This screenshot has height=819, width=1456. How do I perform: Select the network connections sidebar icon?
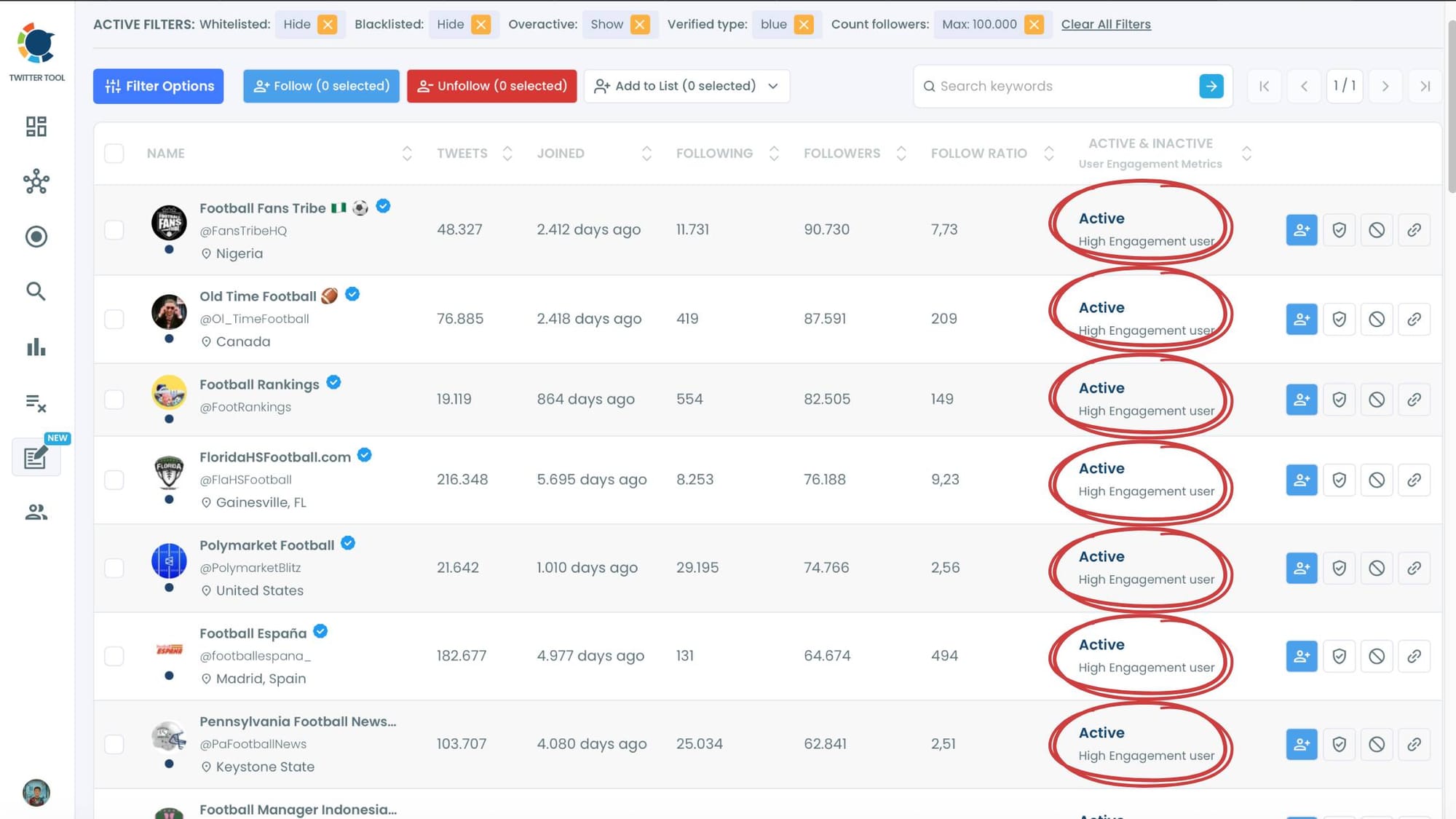[36, 182]
